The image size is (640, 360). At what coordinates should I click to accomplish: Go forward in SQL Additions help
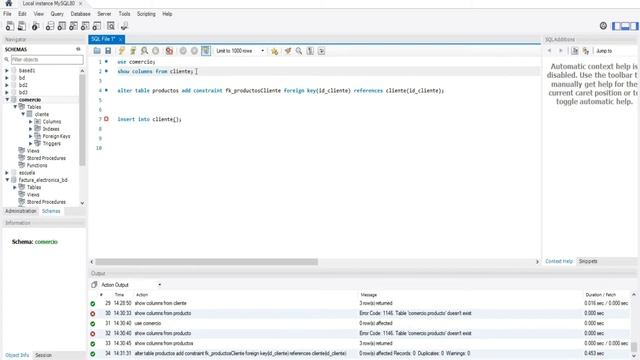click(560, 51)
